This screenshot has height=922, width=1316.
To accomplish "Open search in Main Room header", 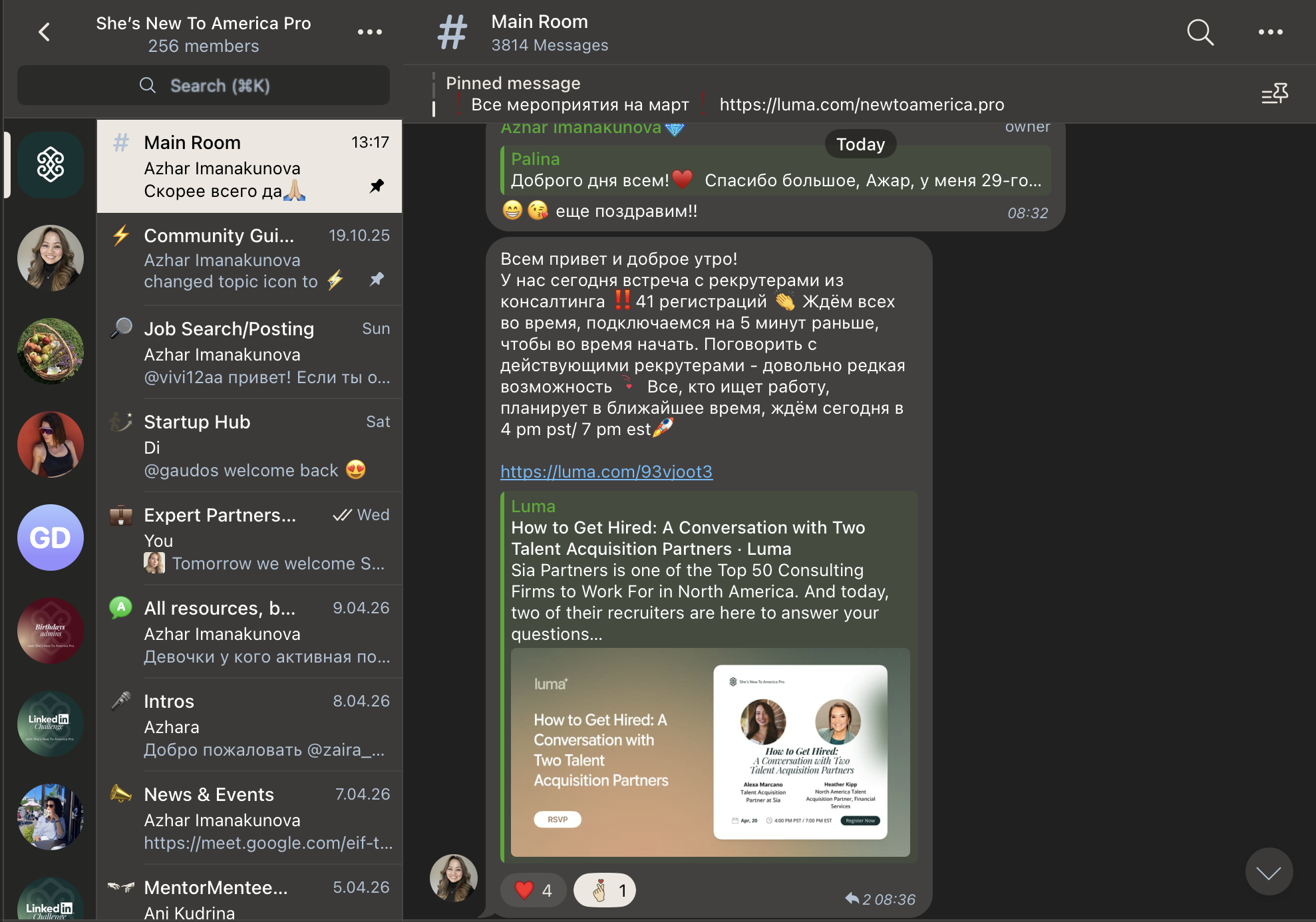I will click(x=1200, y=32).
